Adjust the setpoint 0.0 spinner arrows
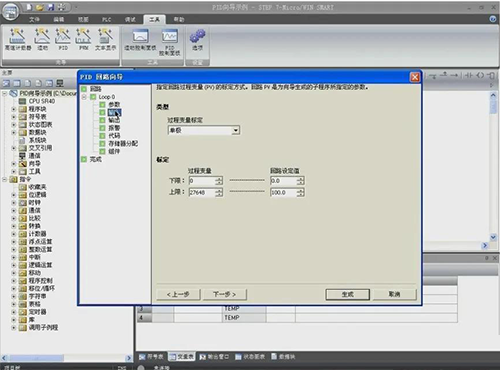 coord(301,181)
